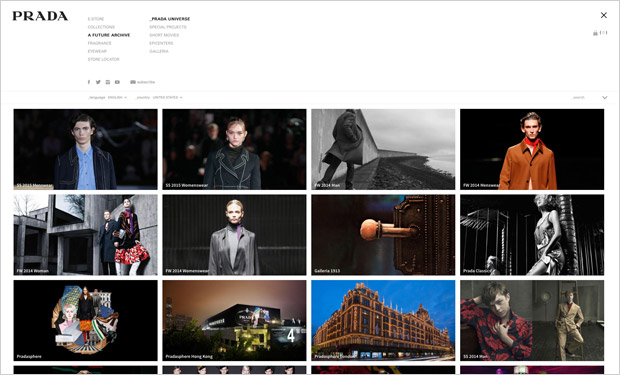Open the shopping bag icon
This screenshot has height=375, width=620.
pyautogui.click(x=595, y=33)
